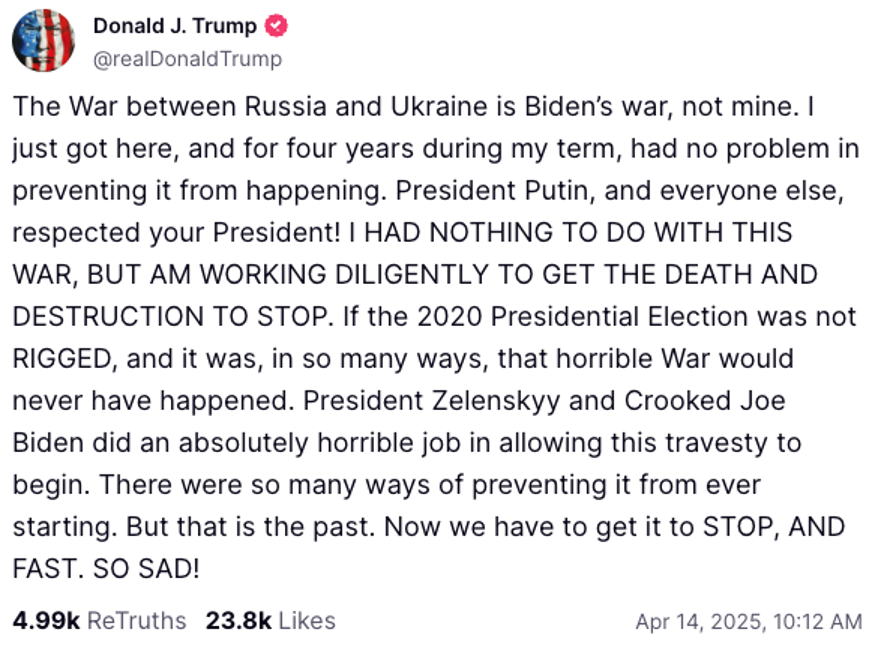Click the red verified badge icon
The image size is (878, 648).
point(276,26)
